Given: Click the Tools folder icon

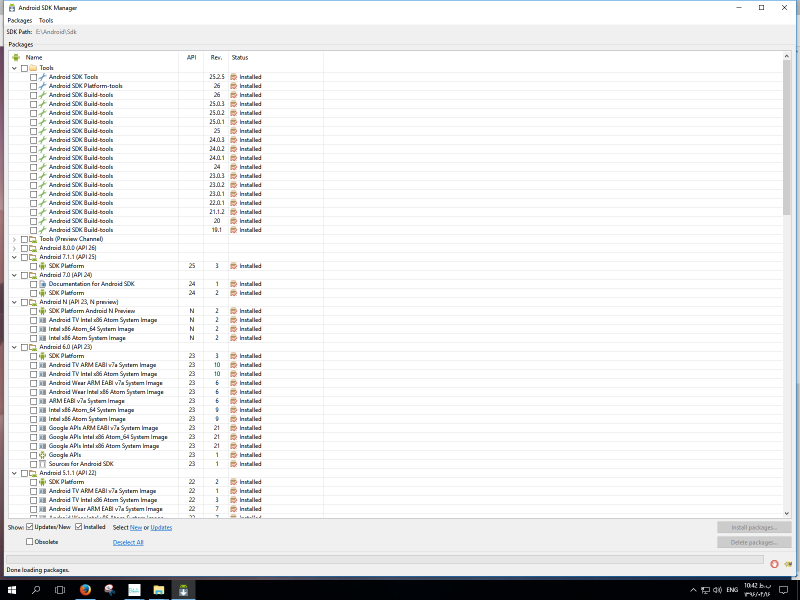Looking at the screenshot, I should [x=33, y=68].
